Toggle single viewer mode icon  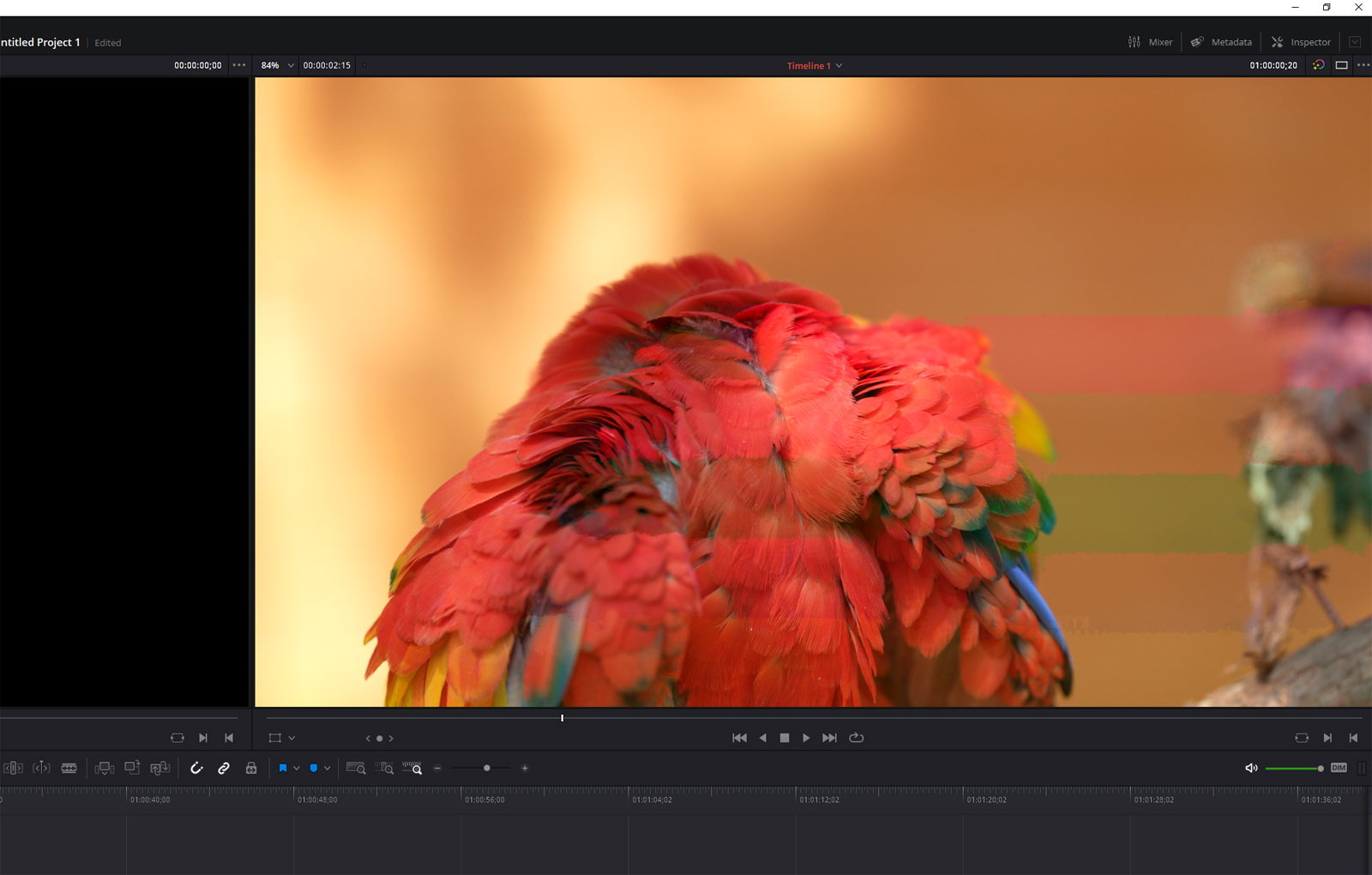[x=1342, y=65]
